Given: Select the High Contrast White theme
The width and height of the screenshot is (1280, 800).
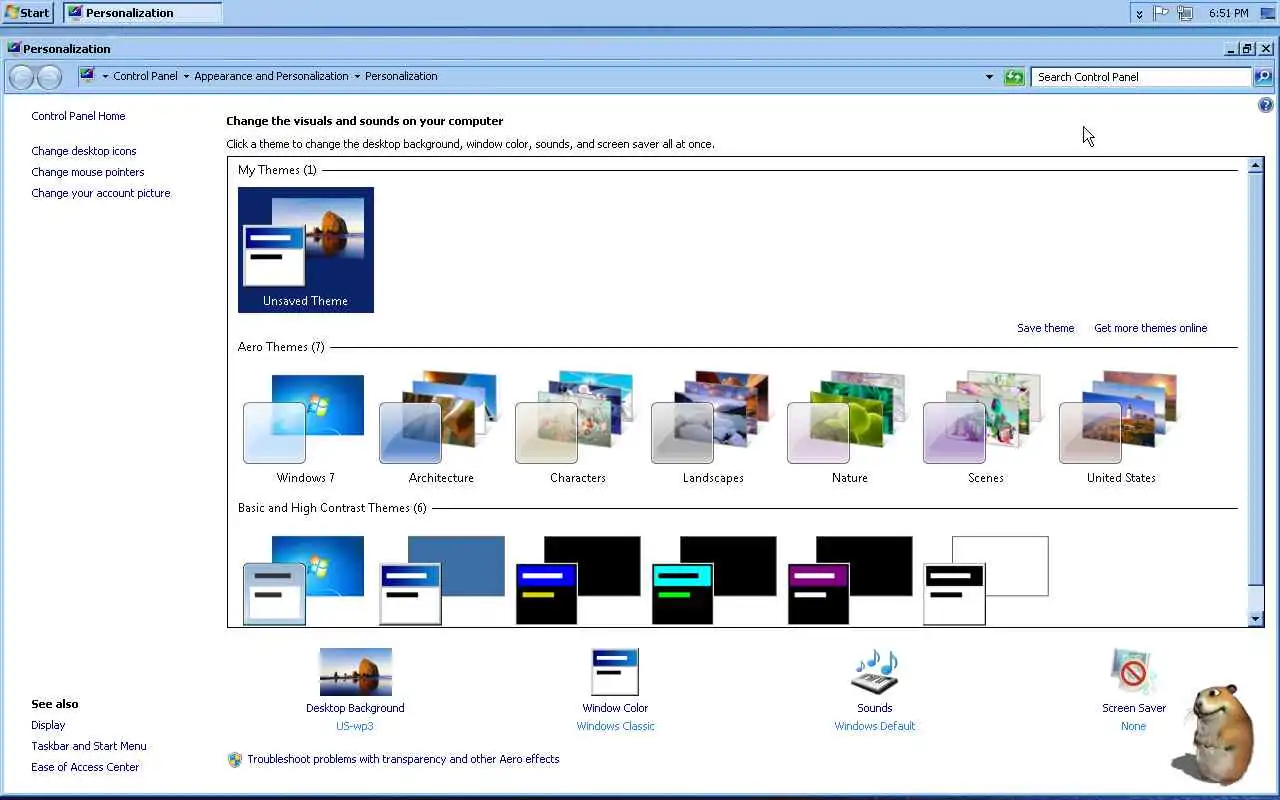Looking at the screenshot, I should pyautogui.click(x=986, y=581).
